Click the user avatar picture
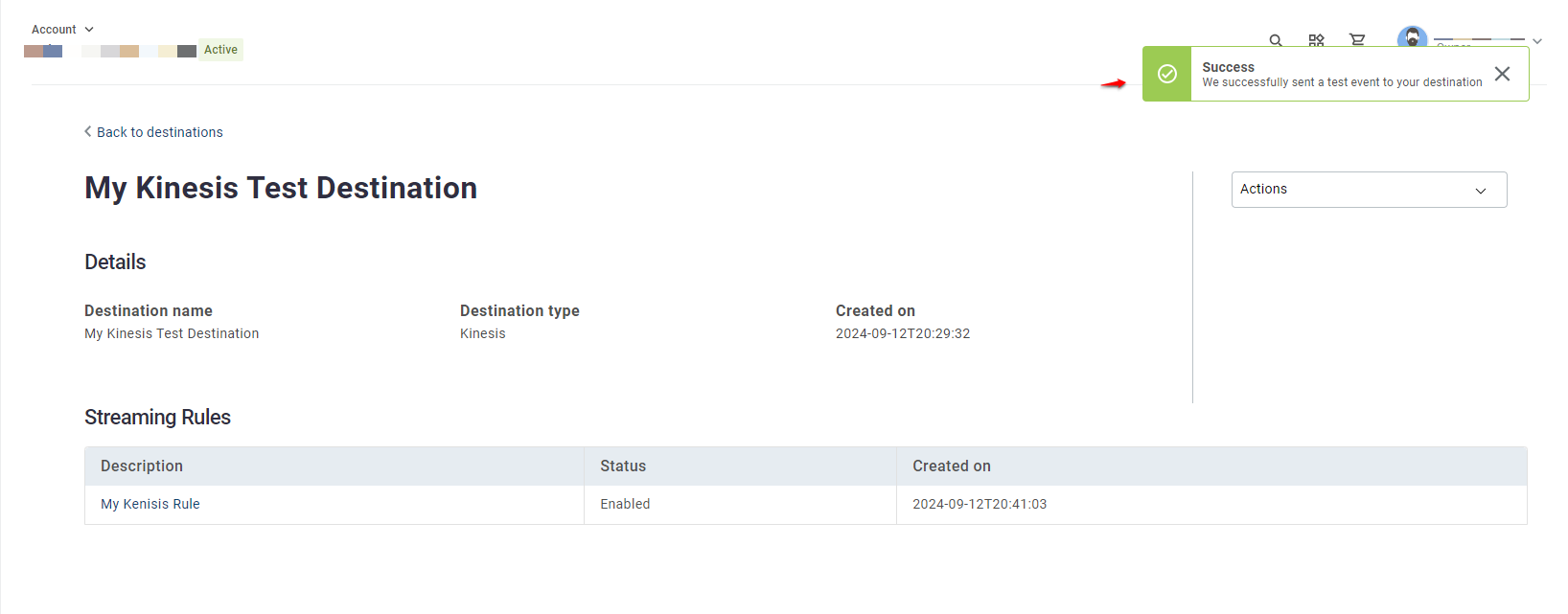 [1412, 36]
